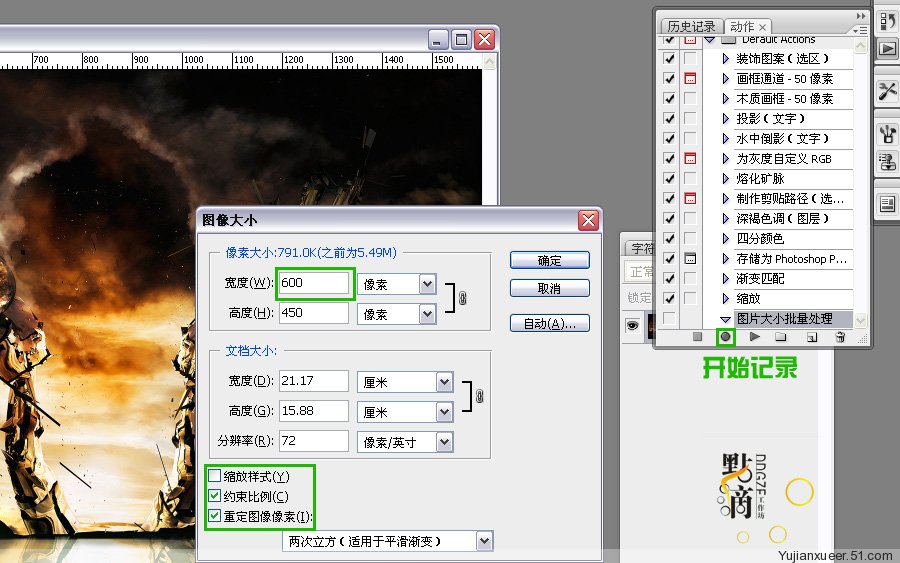900x563 pixels.
Task: Open the History panel dock icon
Action: pyautogui.click(x=887, y=22)
